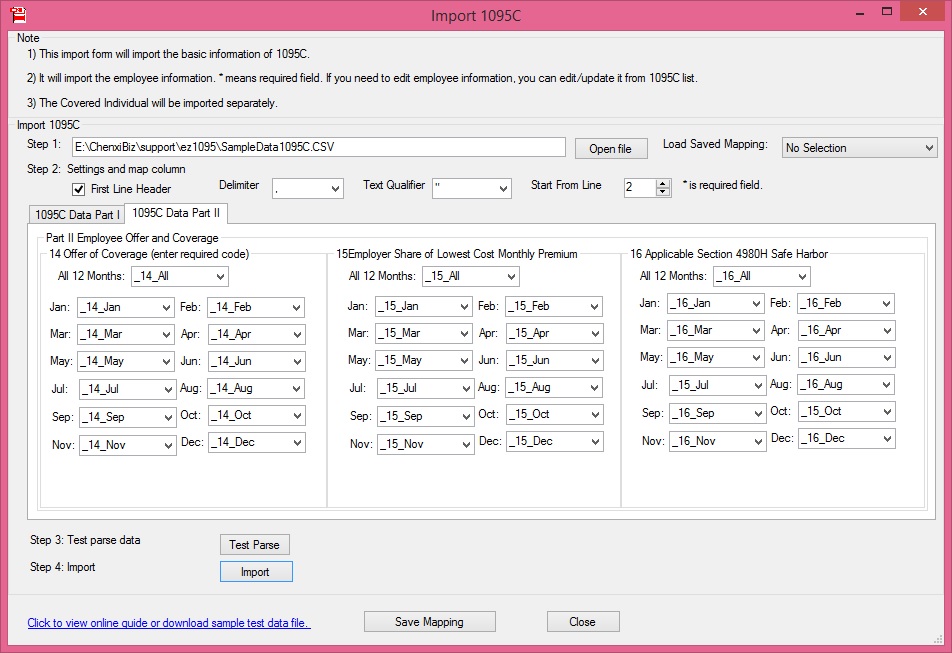Switch to 1095C Data Part I tab

(77, 214)
